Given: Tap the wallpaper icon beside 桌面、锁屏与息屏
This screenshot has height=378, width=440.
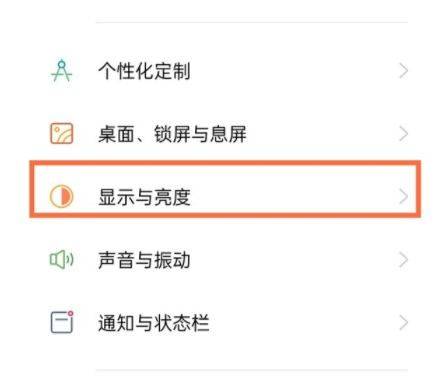Looking at the screenshot, I should click(62, 133).
